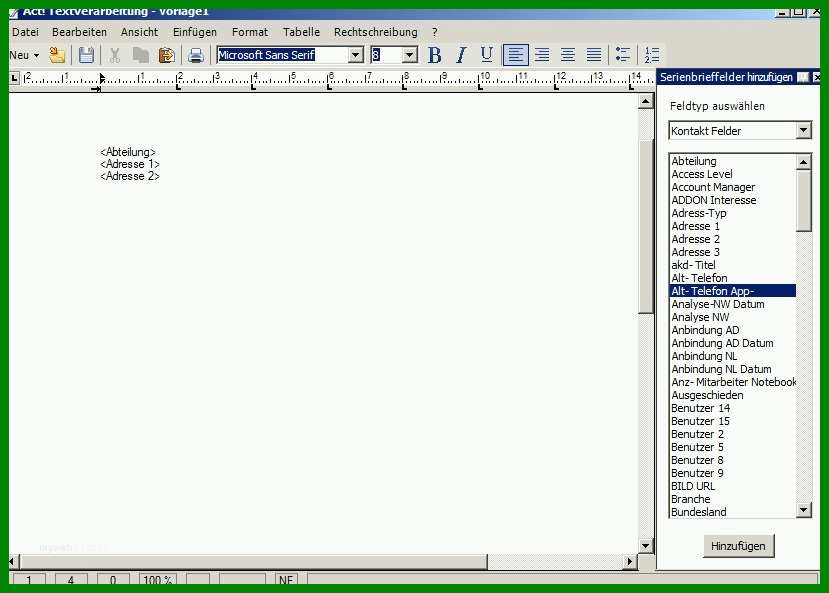Screen dimensions: 829x593
Task: Pin the Serienbrieffelder hinzufügen panel
Action: click(803, 77)
